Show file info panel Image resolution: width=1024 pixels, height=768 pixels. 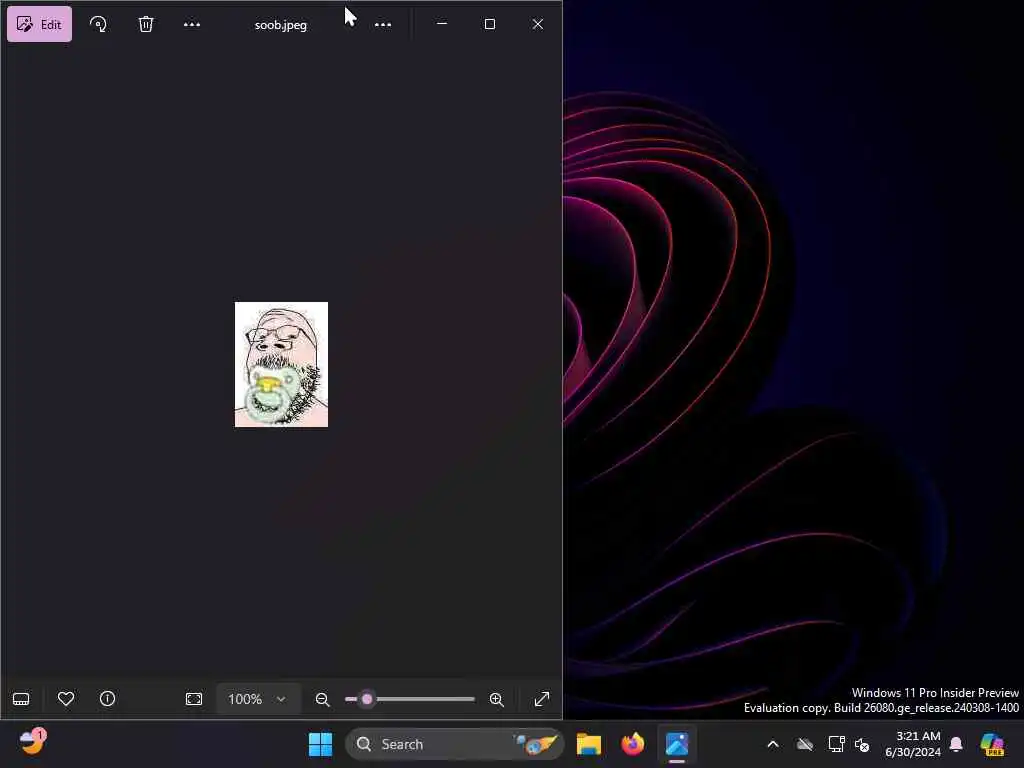coord(108,699)
